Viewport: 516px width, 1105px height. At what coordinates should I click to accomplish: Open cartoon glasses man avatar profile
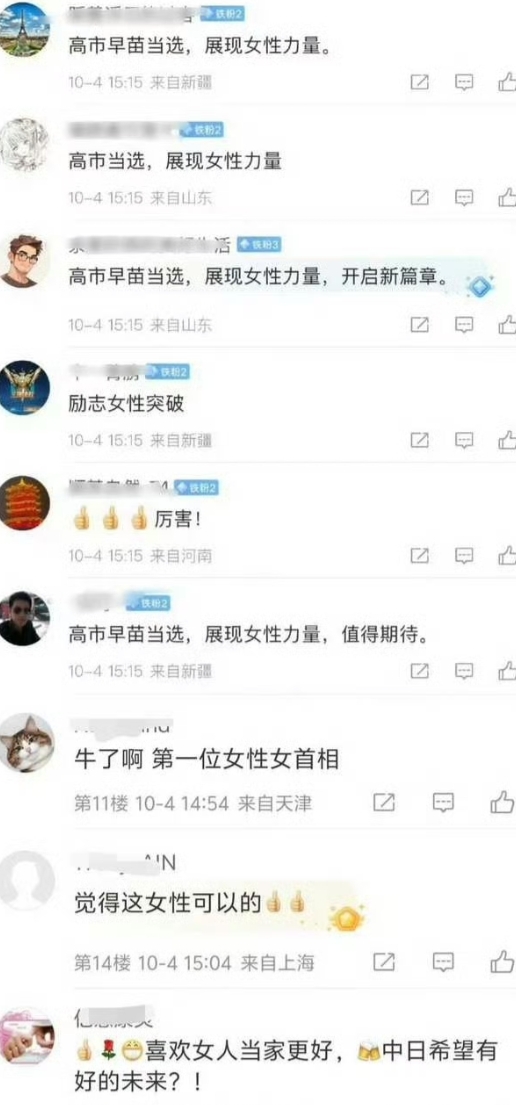(24, 261)
